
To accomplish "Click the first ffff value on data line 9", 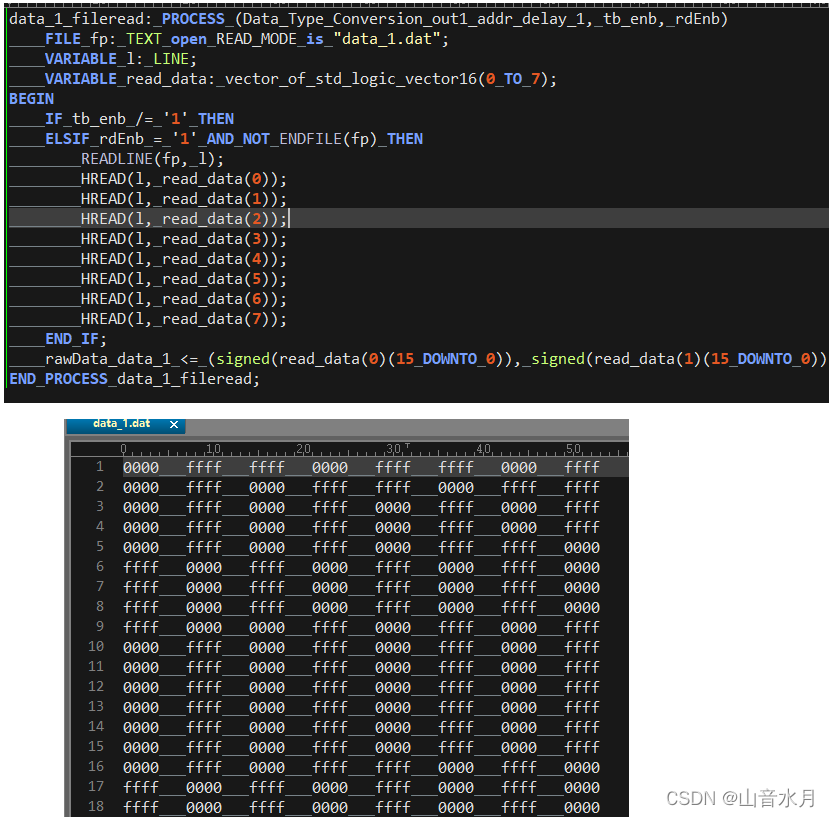I will 141,628.
